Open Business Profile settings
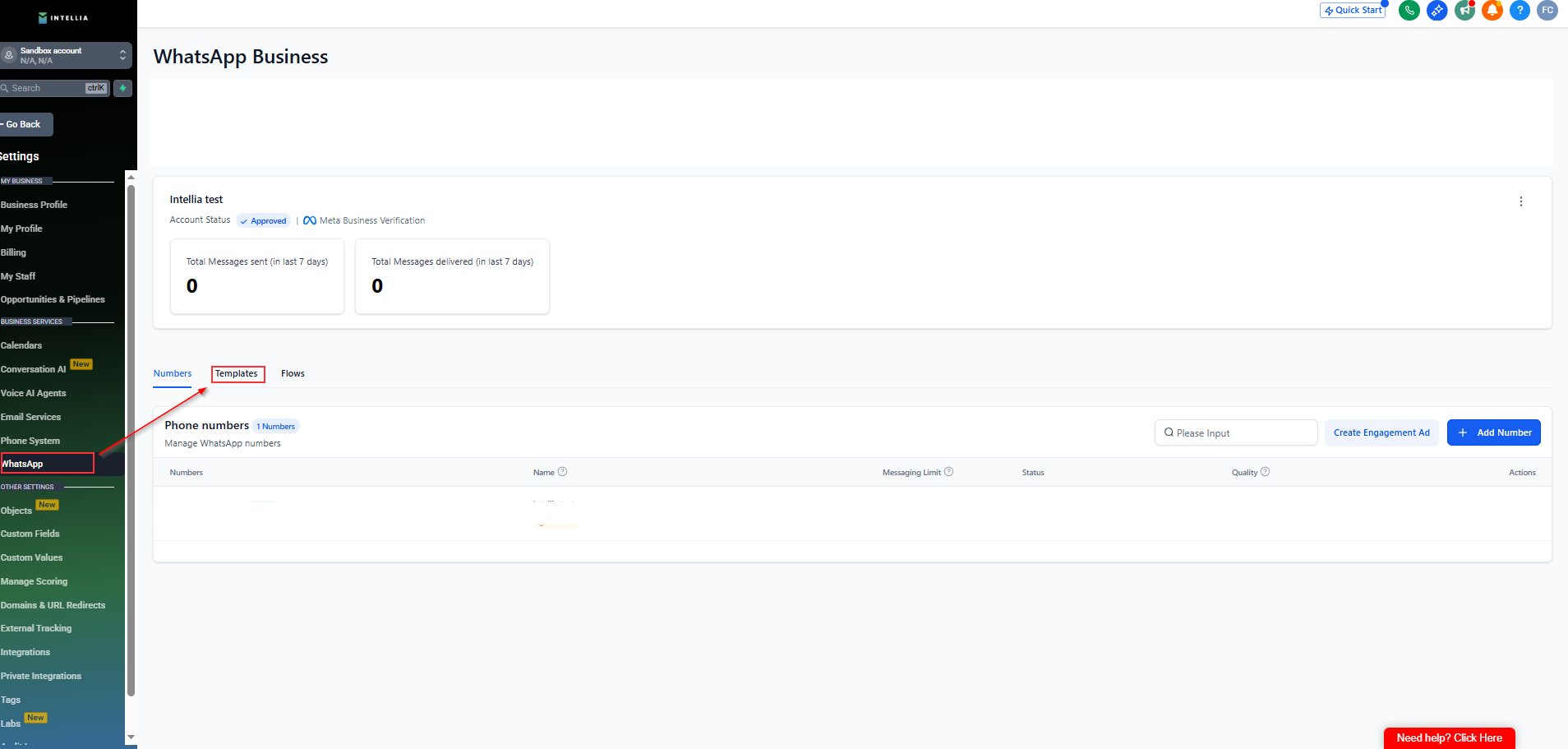The width and height of the screenshot is (1568, 749). click(x=35, y=205)
